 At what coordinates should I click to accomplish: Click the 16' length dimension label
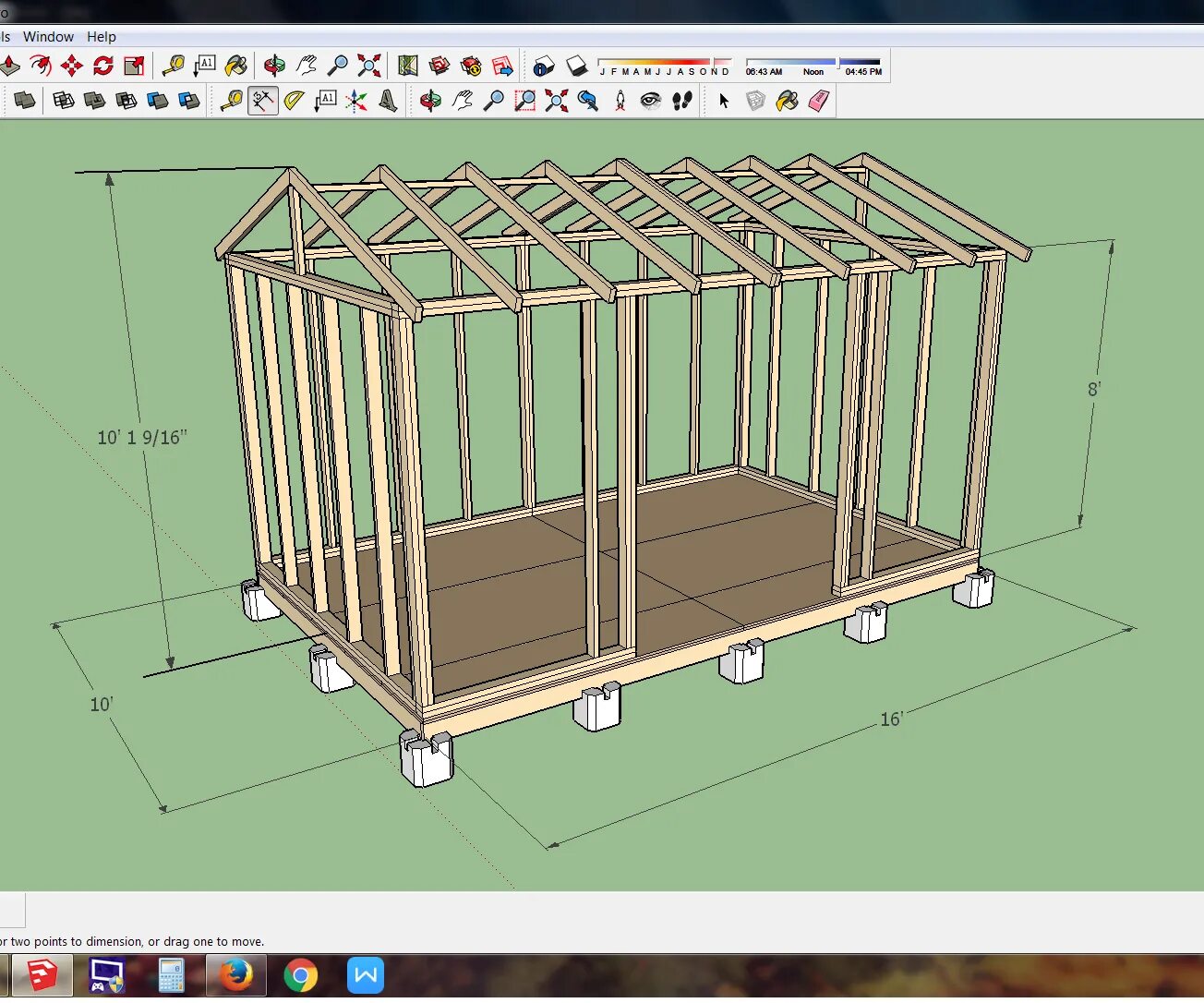click(891, 719)
